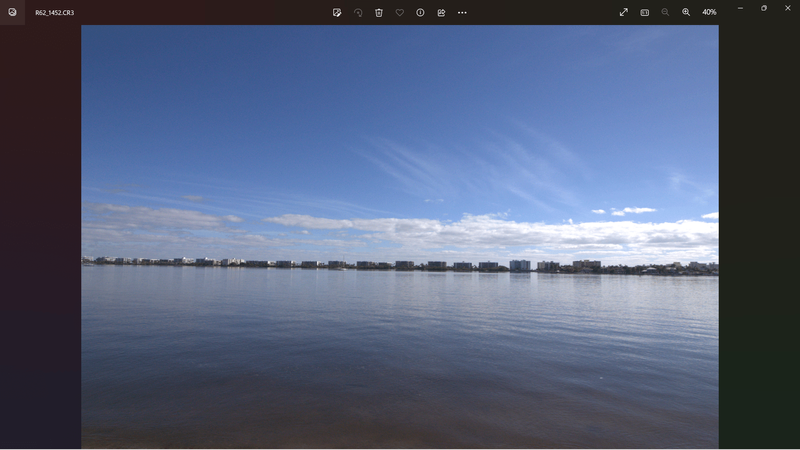
Task: Open the Edit image tool
Action: [337, 12]
